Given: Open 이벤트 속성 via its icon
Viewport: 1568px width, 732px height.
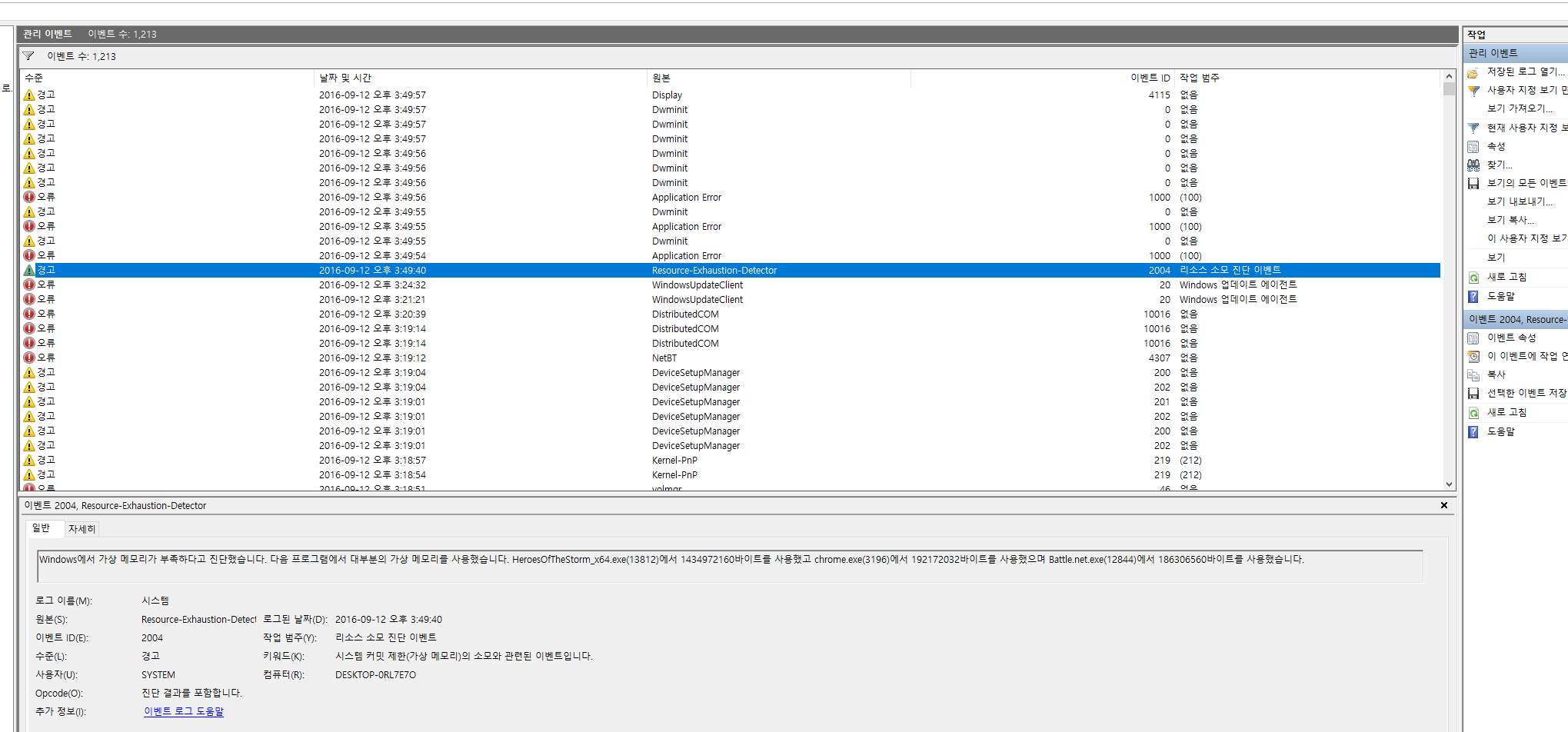Looking at the screenshot, I should [1473, 338].
